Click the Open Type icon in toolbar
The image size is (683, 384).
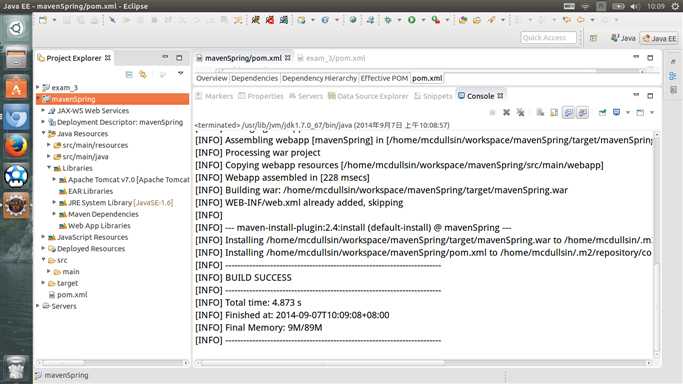(x=463, y=20)
